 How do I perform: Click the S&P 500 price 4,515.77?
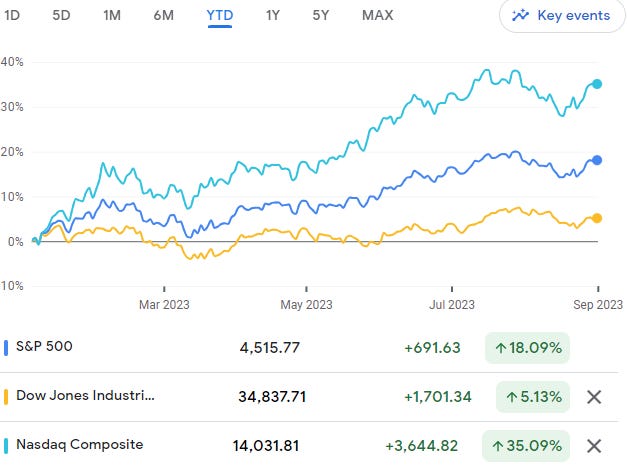coord(270,348)
